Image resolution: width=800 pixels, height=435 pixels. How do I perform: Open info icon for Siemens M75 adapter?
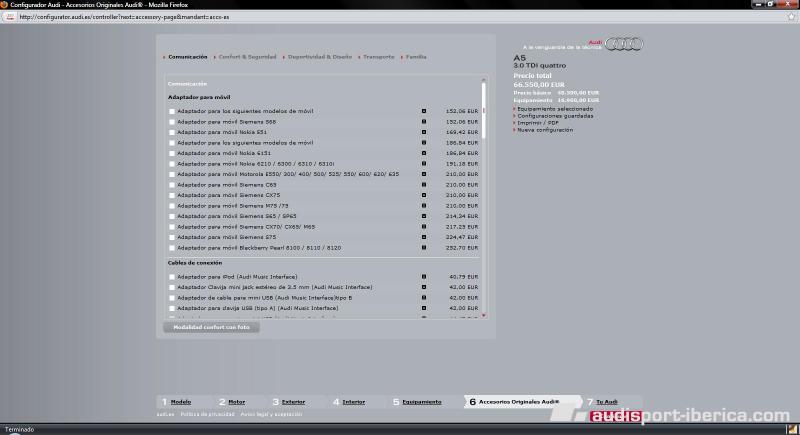[x=423, y=206]
